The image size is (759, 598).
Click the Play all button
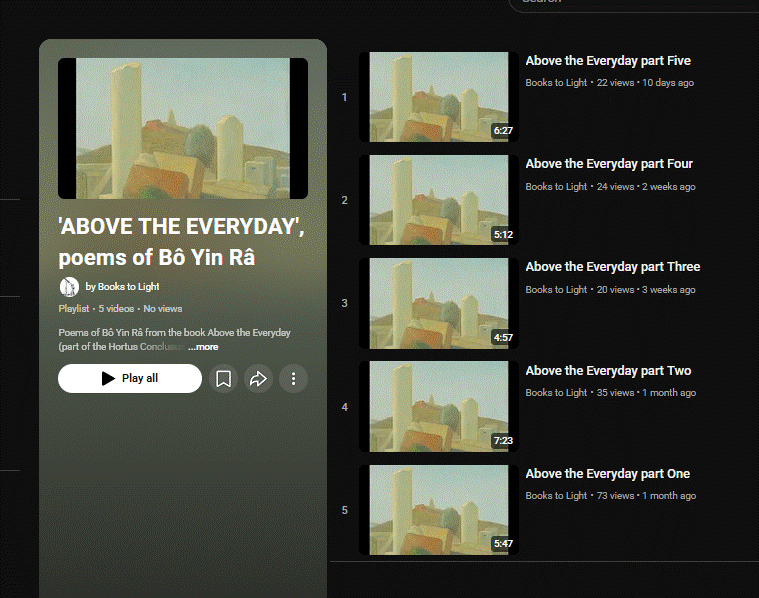[x=130, y=378]
